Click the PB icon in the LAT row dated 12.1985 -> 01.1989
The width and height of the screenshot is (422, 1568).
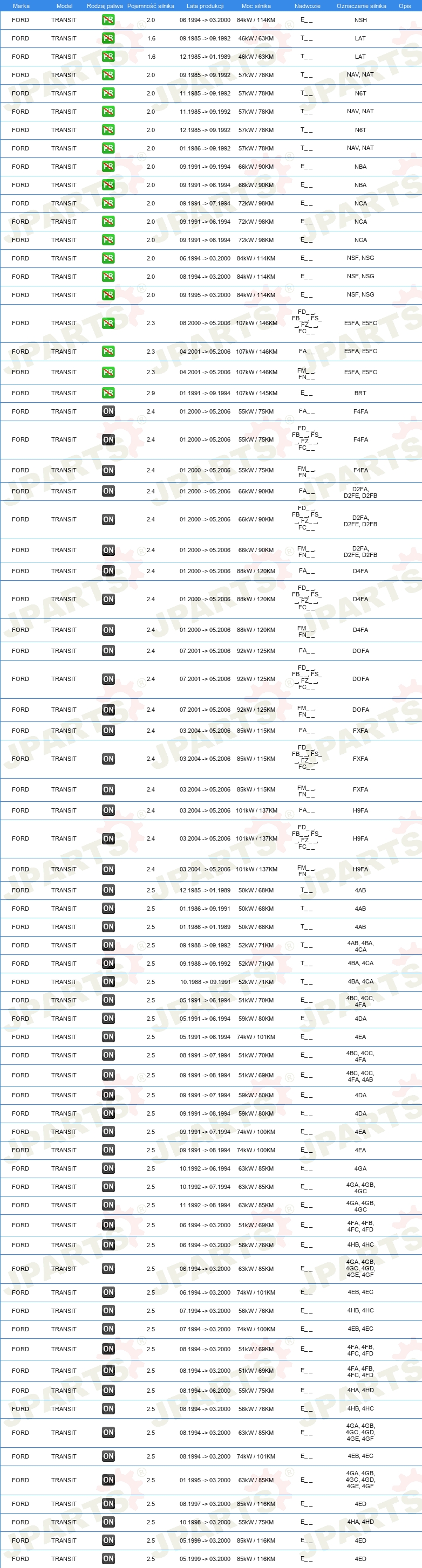click(x=108, y=57)
